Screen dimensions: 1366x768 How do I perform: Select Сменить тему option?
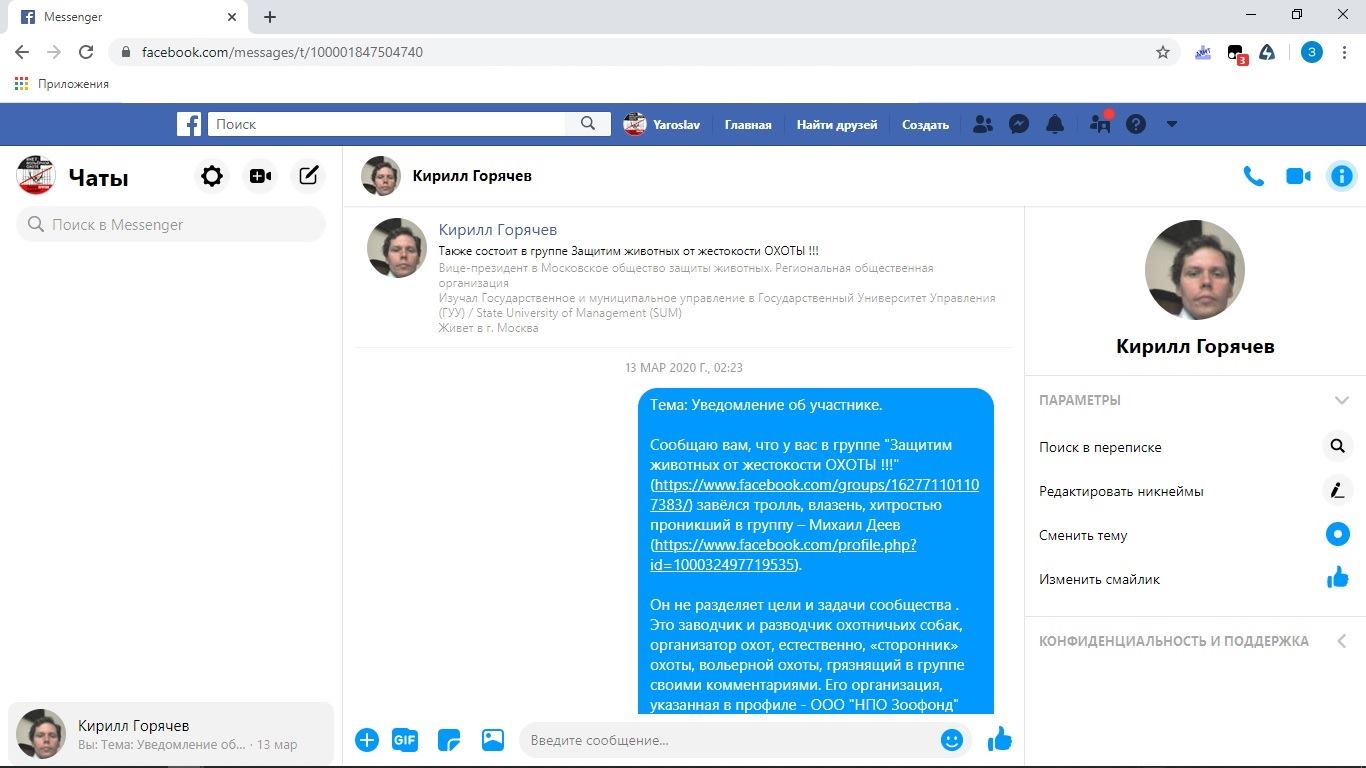(x=1083, y=535)
